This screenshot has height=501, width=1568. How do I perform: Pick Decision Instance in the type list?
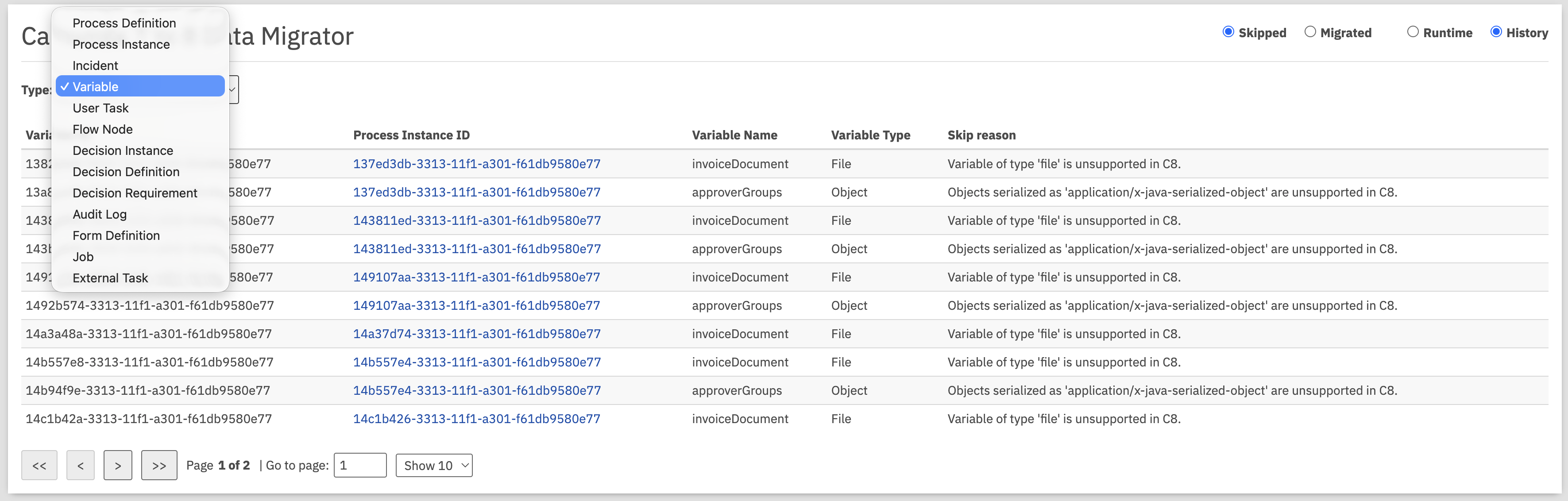click(122, 150)
